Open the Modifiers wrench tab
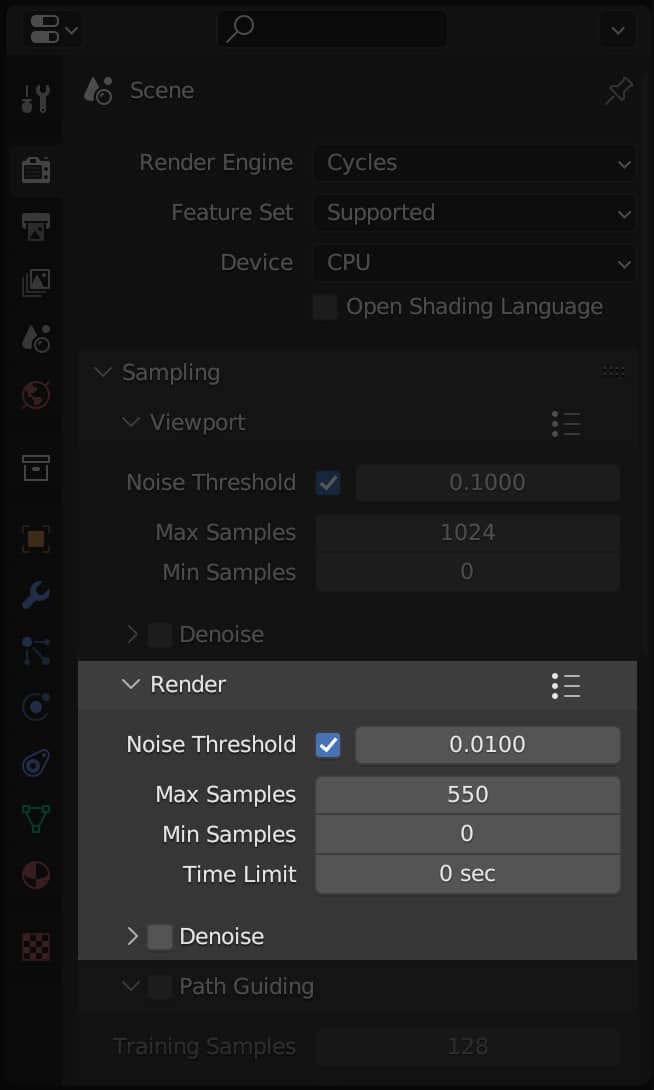 point(36,597)
